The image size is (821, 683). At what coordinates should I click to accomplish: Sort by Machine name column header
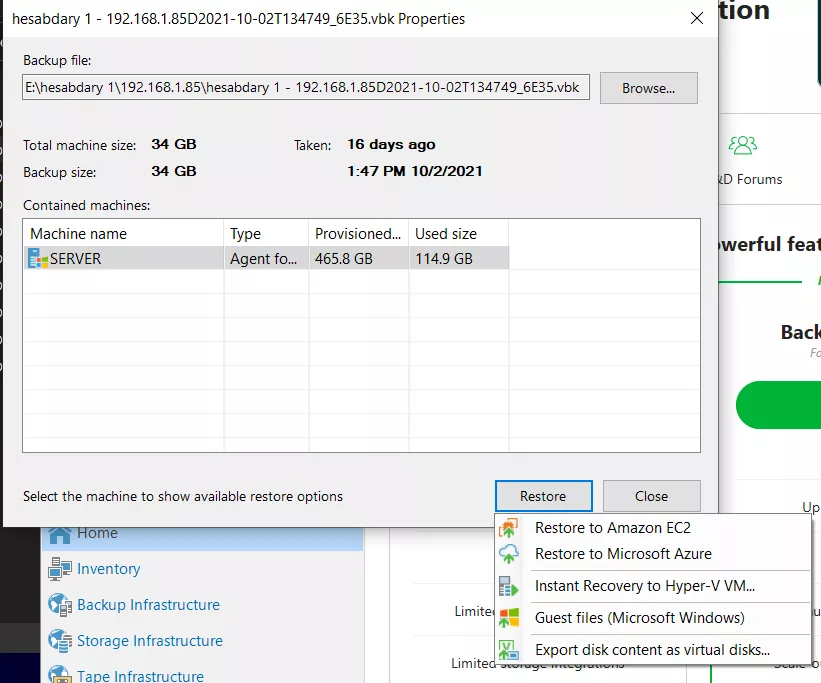[124, 234]
